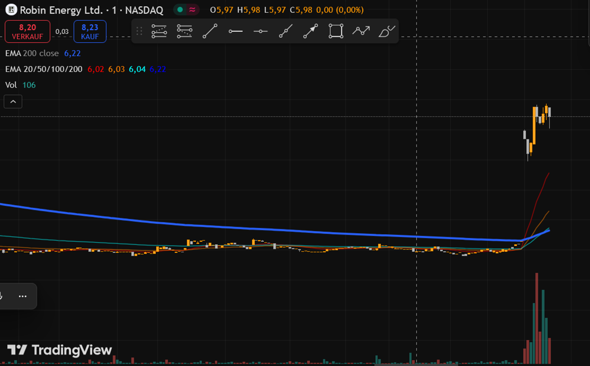The image size is (590, 366).
Task: Collapse the indicator legend with chevron
Action: tap(13, 102)
